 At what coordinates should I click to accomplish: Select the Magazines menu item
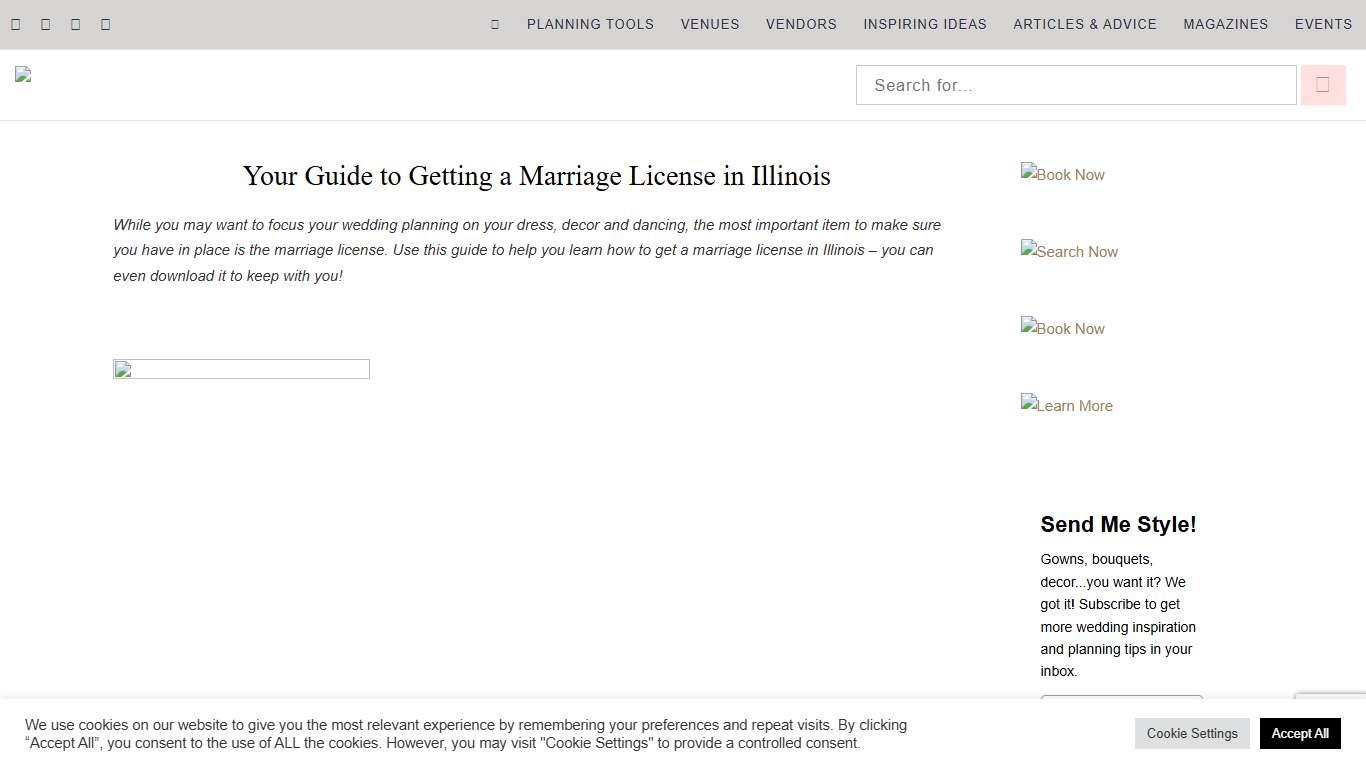click(1225, 24)
